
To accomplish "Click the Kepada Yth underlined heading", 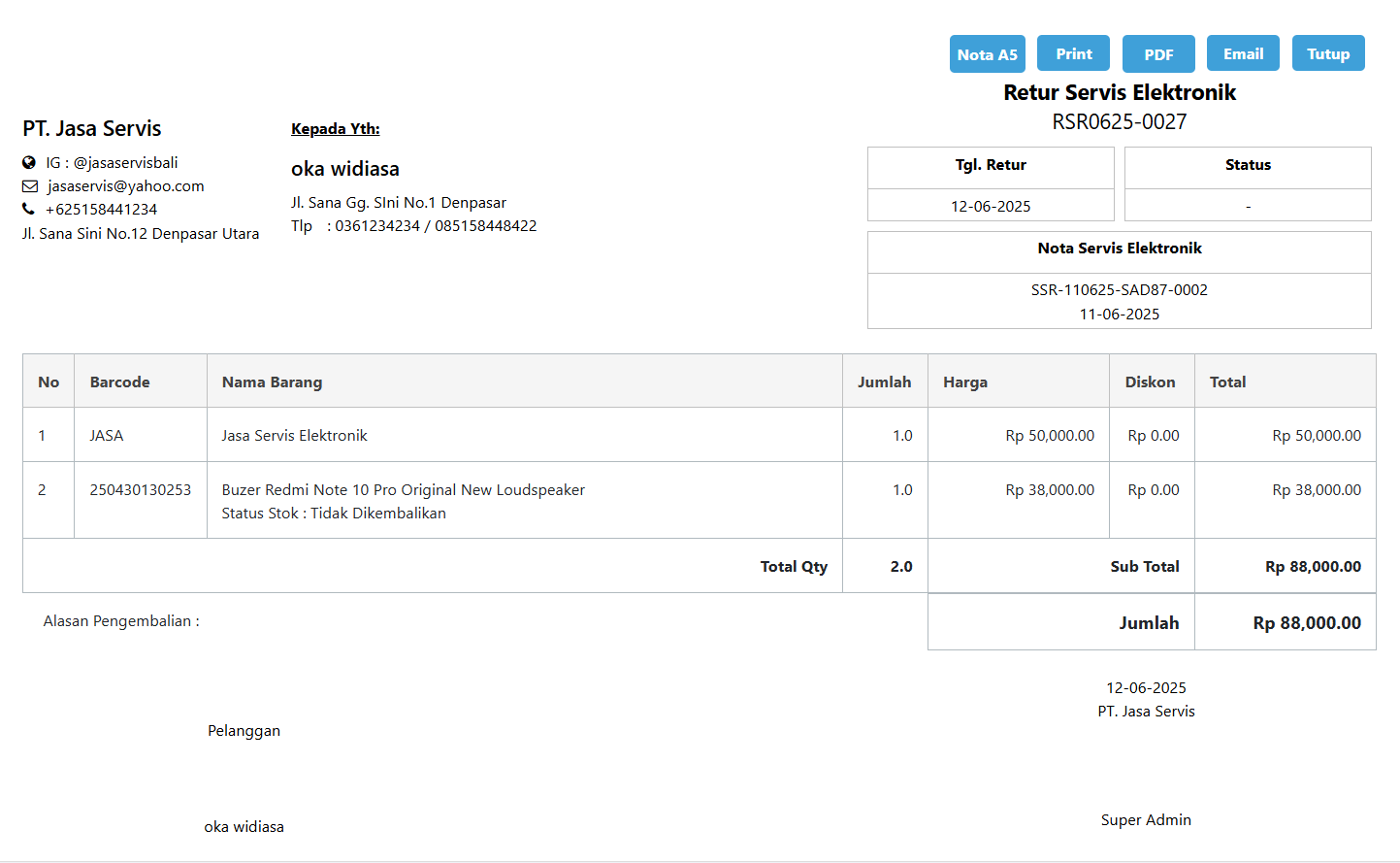I will click(335, 129).
